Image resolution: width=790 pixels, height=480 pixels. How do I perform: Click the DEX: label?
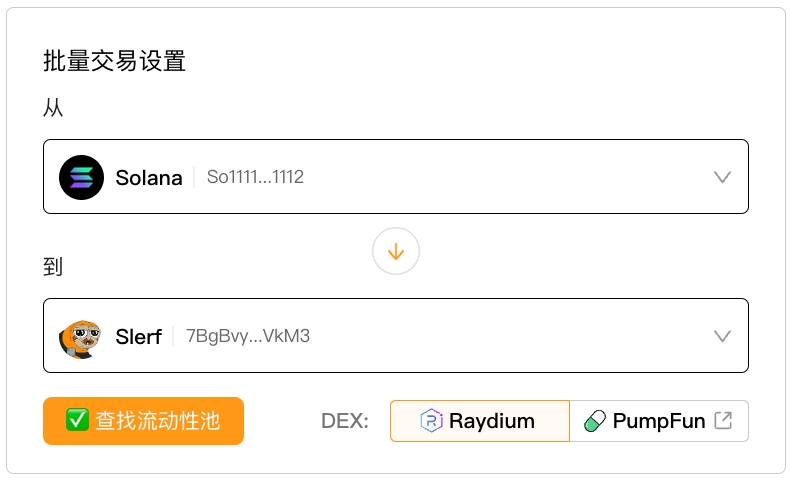[x=345, y=421]
